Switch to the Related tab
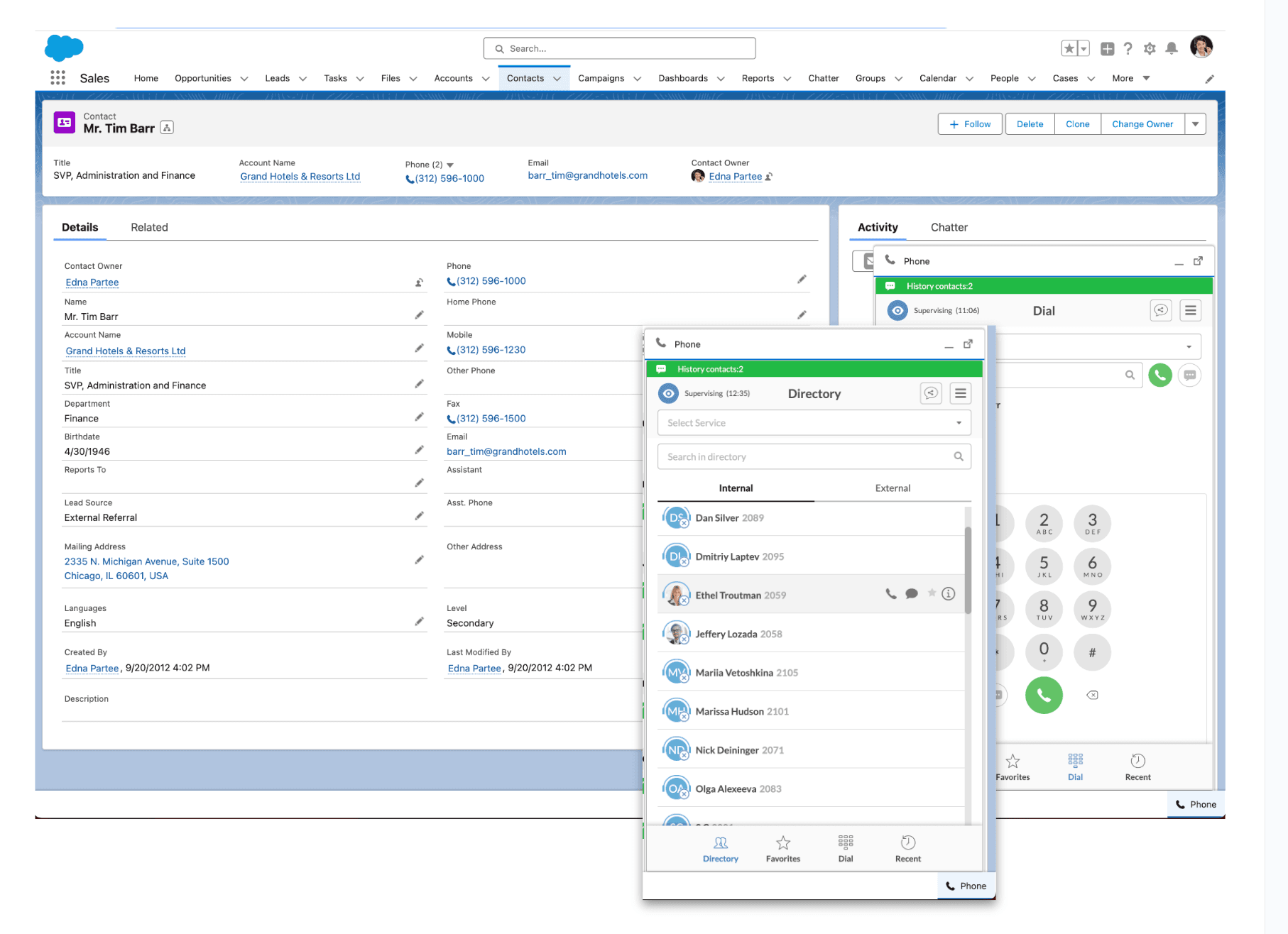The height and width of the screenshot is (934, 1288). pyautogui.click(x=149, y=227)
